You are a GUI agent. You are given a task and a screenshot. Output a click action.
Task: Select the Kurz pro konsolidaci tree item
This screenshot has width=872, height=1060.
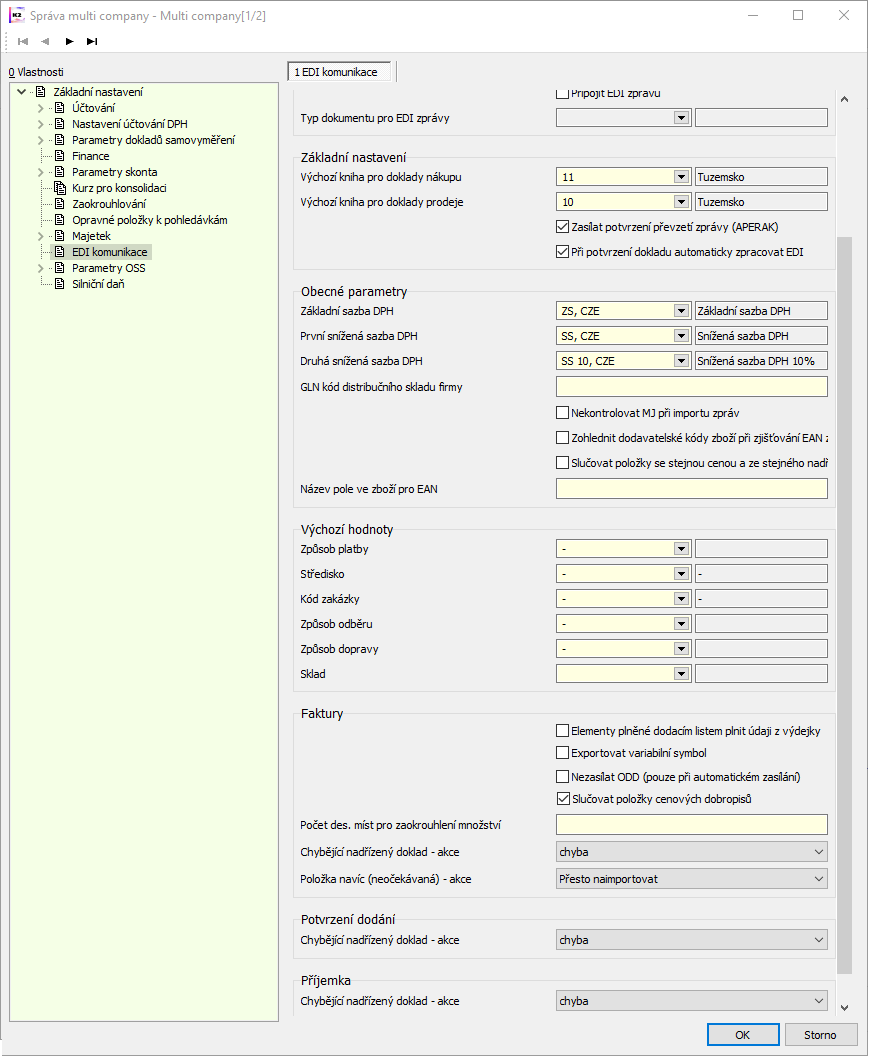coord(119,188)
